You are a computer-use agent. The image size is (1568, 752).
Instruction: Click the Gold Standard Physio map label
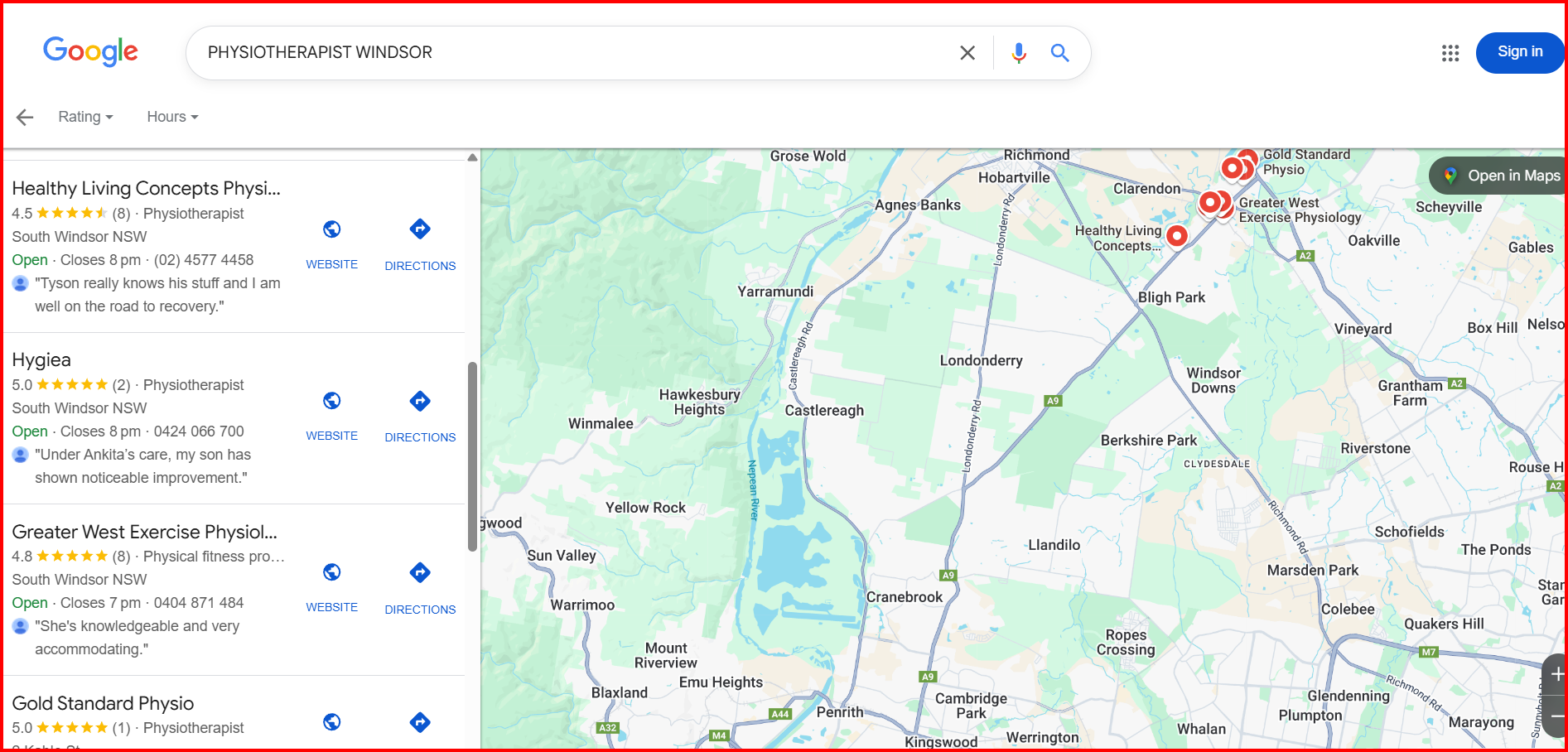pyautogui.click(x=1306, y=162)
